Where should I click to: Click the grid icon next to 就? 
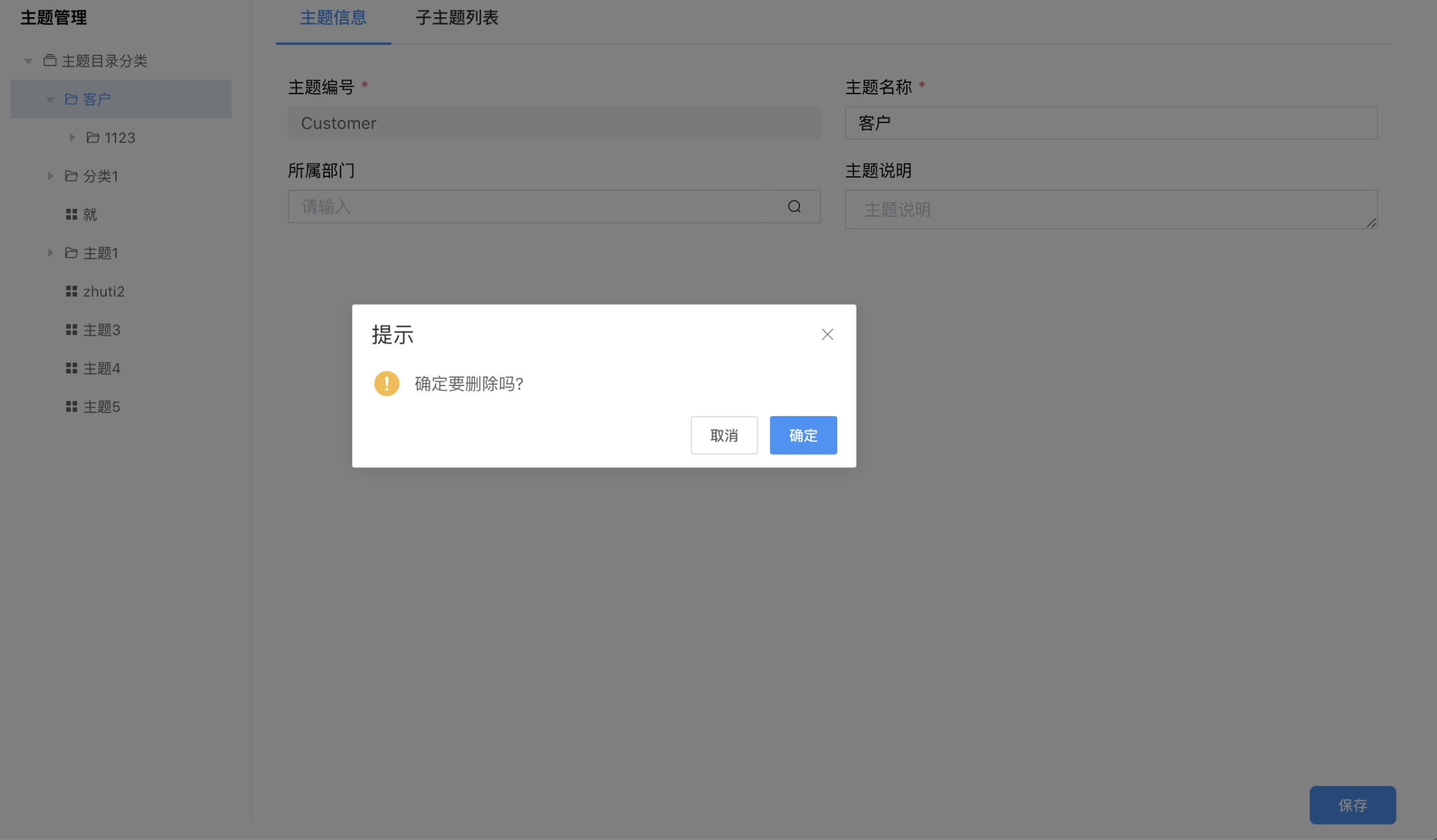coord(72,214)
